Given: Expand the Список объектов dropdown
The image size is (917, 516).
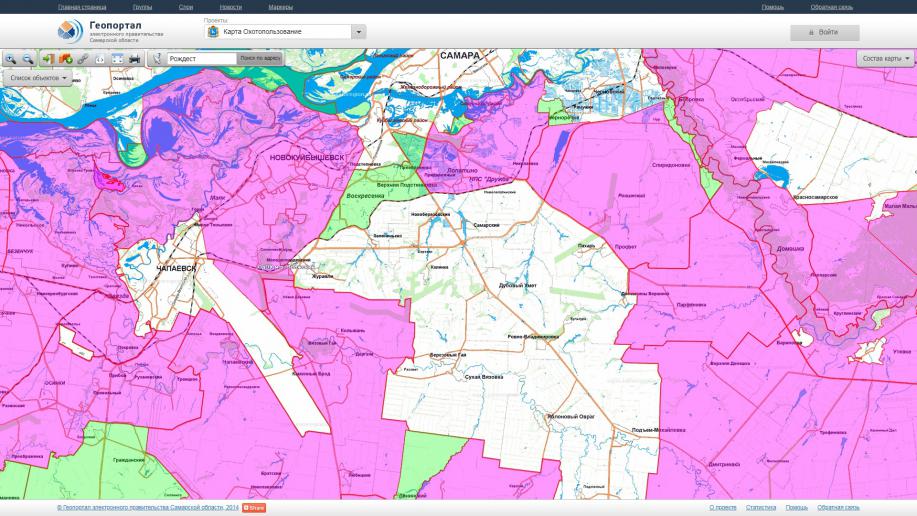Looking at the screenshot, I should click(x=39, y=77).
